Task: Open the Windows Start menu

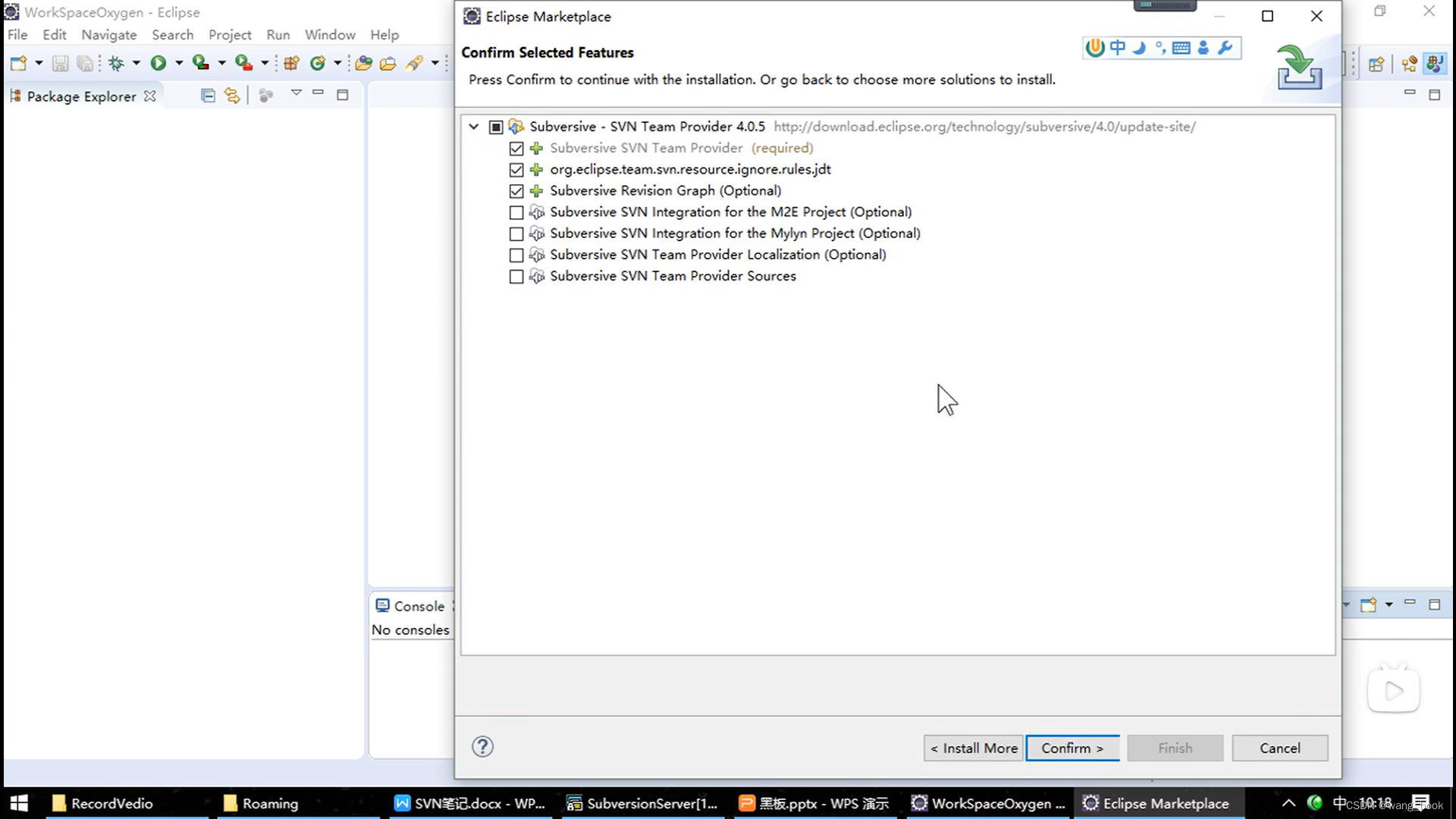Action: [x=19, y=803]
